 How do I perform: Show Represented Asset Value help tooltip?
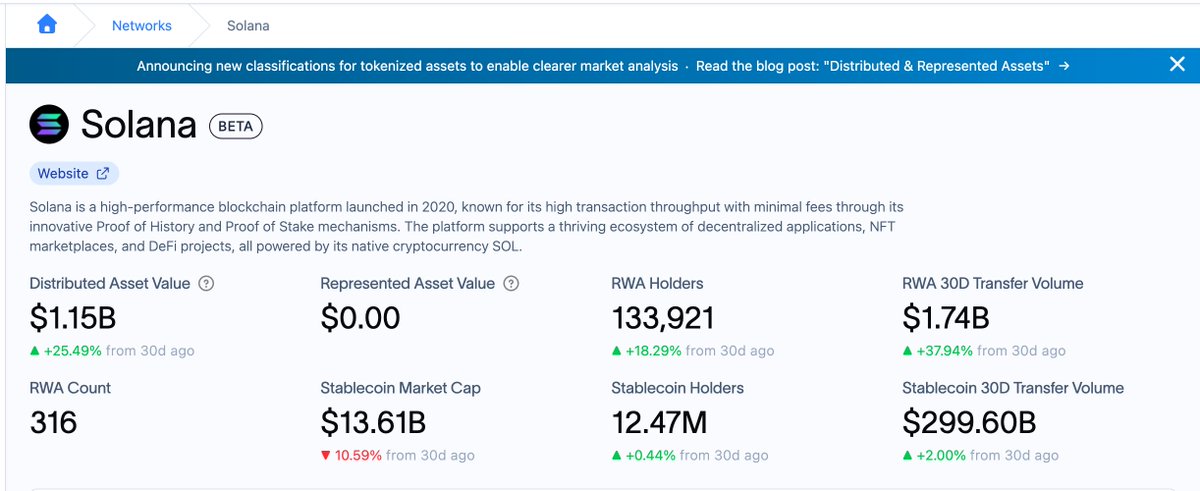pos(511,284)
